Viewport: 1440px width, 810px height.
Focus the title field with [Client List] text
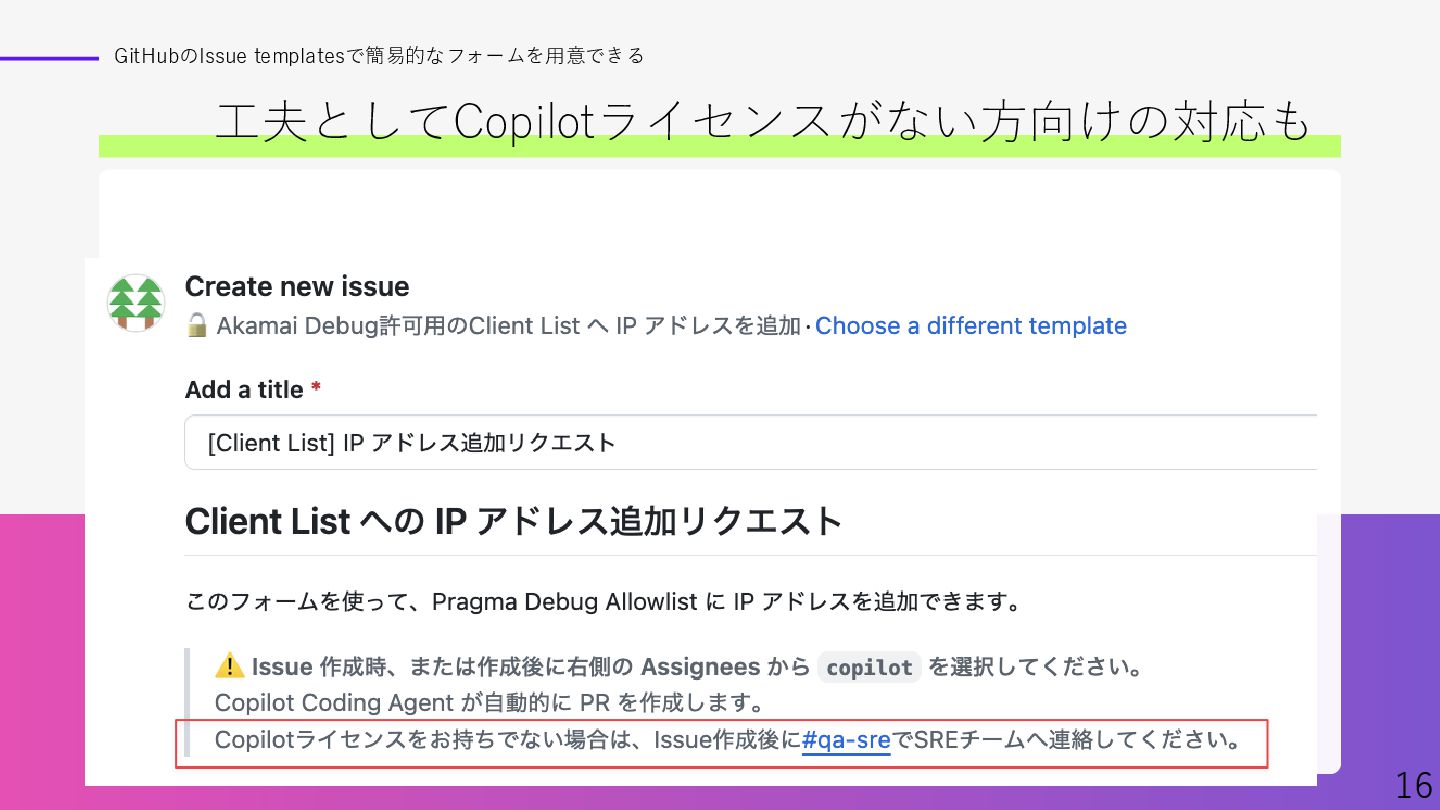click(750, 442)
